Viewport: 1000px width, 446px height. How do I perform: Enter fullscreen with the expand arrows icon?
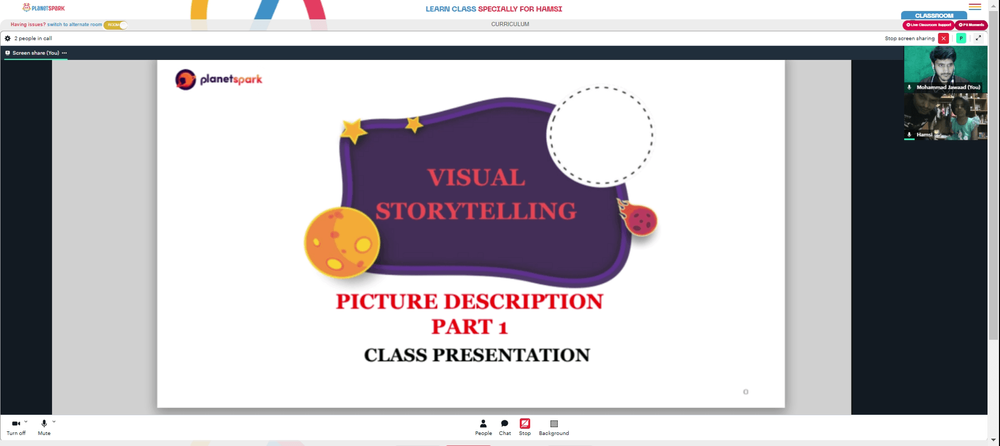(x=979, y=38)
